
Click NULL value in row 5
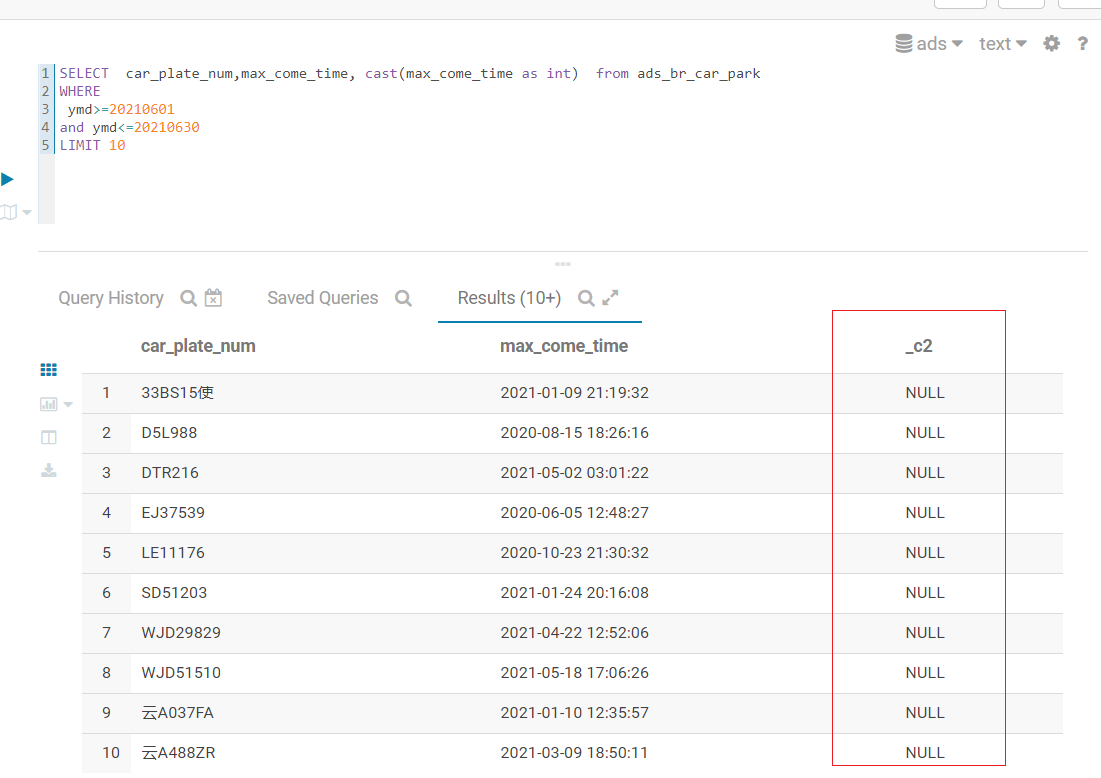click(925, 553)
